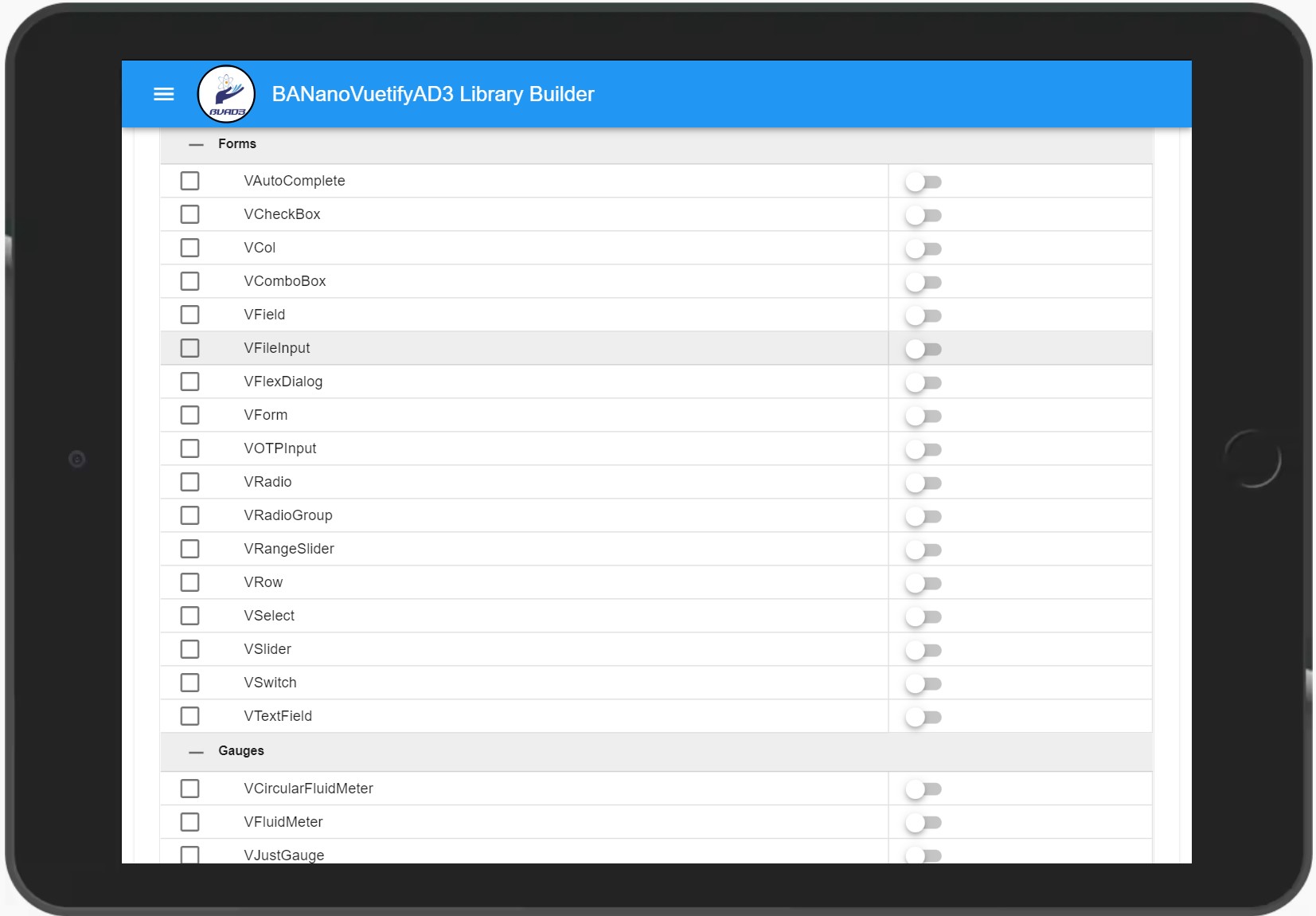Click the Forms section header label
1316x916 pixels.
pos(237,144)
